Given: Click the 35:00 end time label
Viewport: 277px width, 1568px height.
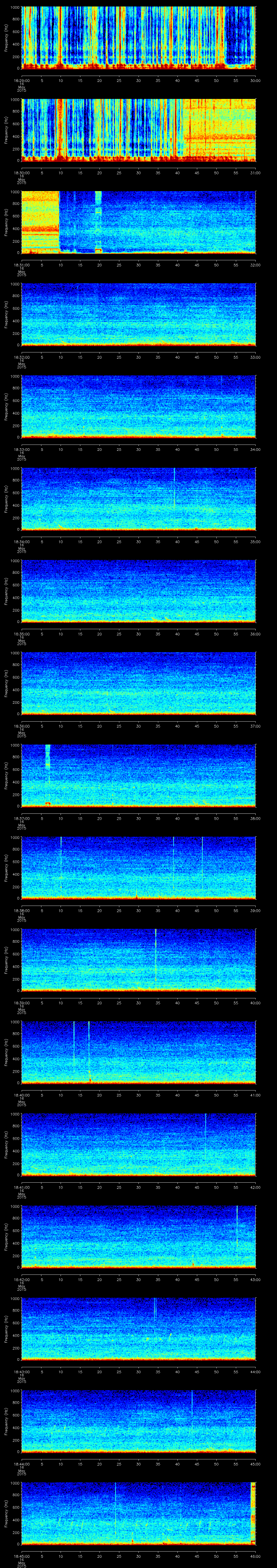Looking at the screenshot, I should tap(255, 542).
